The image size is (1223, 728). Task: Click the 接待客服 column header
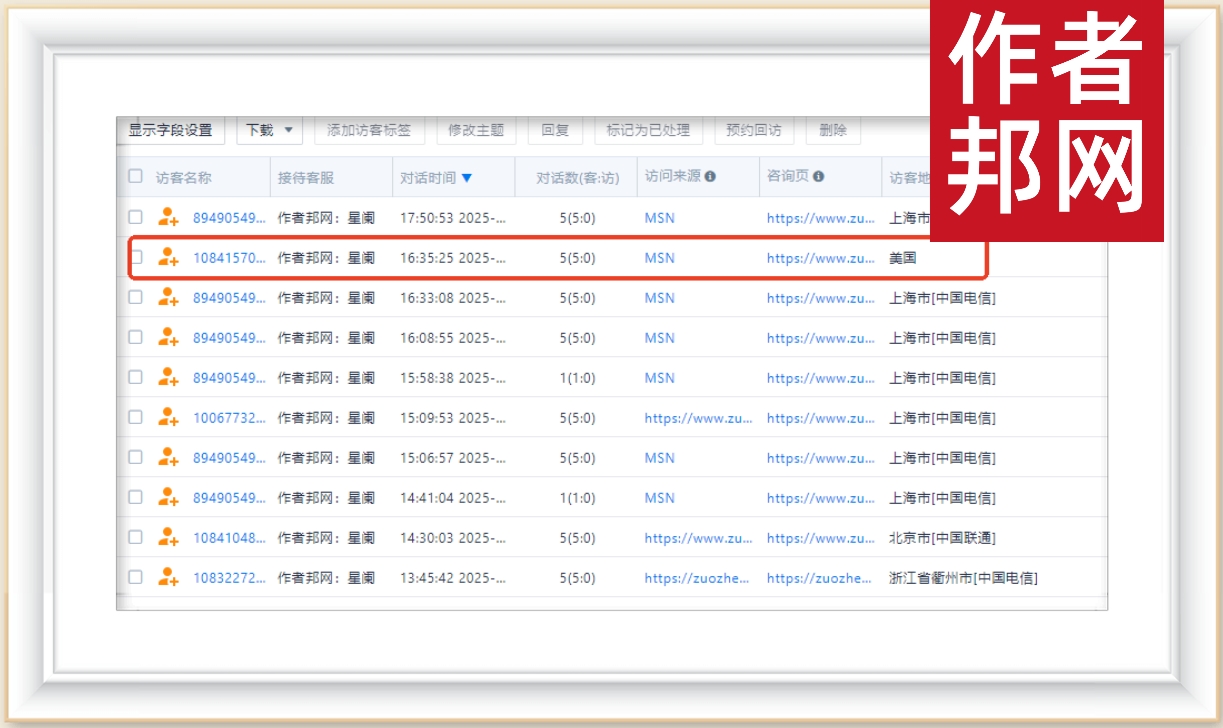(306, 178)
